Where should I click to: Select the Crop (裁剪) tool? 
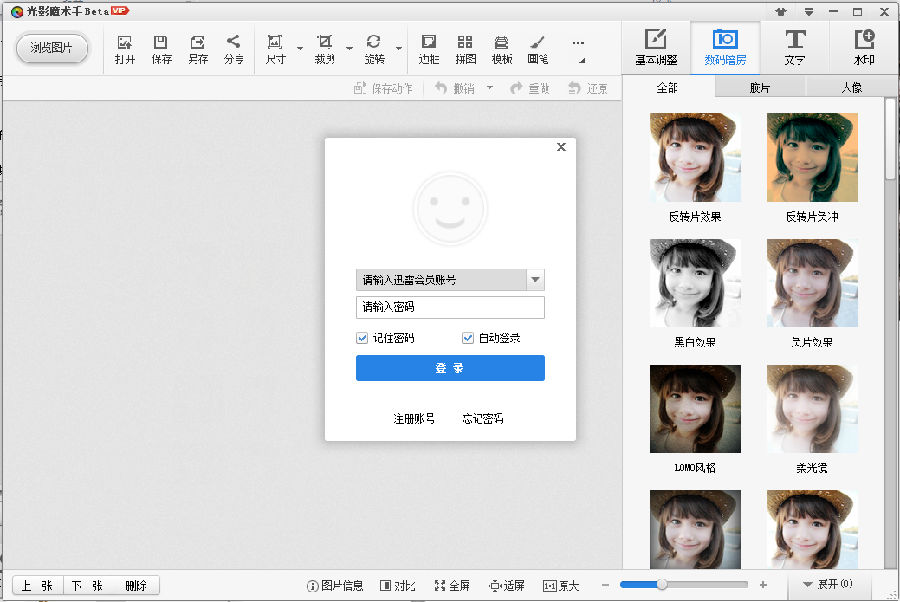(x=324, y=48)
